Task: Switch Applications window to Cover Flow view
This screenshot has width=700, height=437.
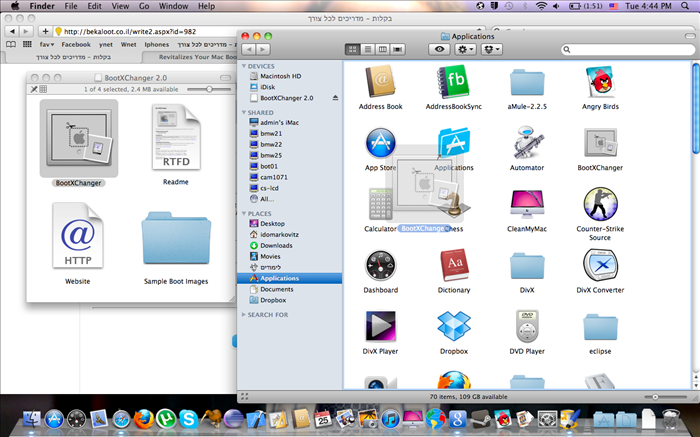Action: click(397, 49)
